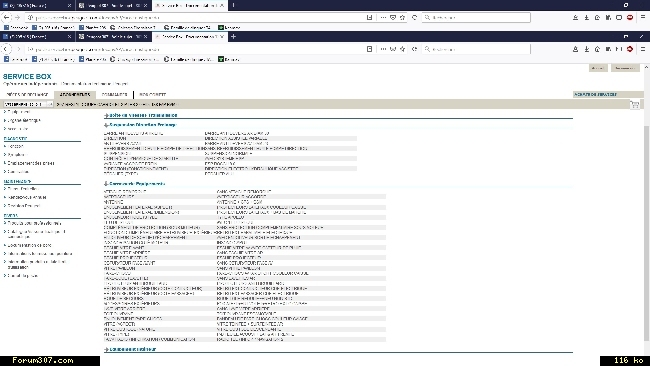Image resolution: width=650 pixels, height=366 pixels.
Task: Focus the search field in the lower browser toolbar
Action: pos(476,49)
